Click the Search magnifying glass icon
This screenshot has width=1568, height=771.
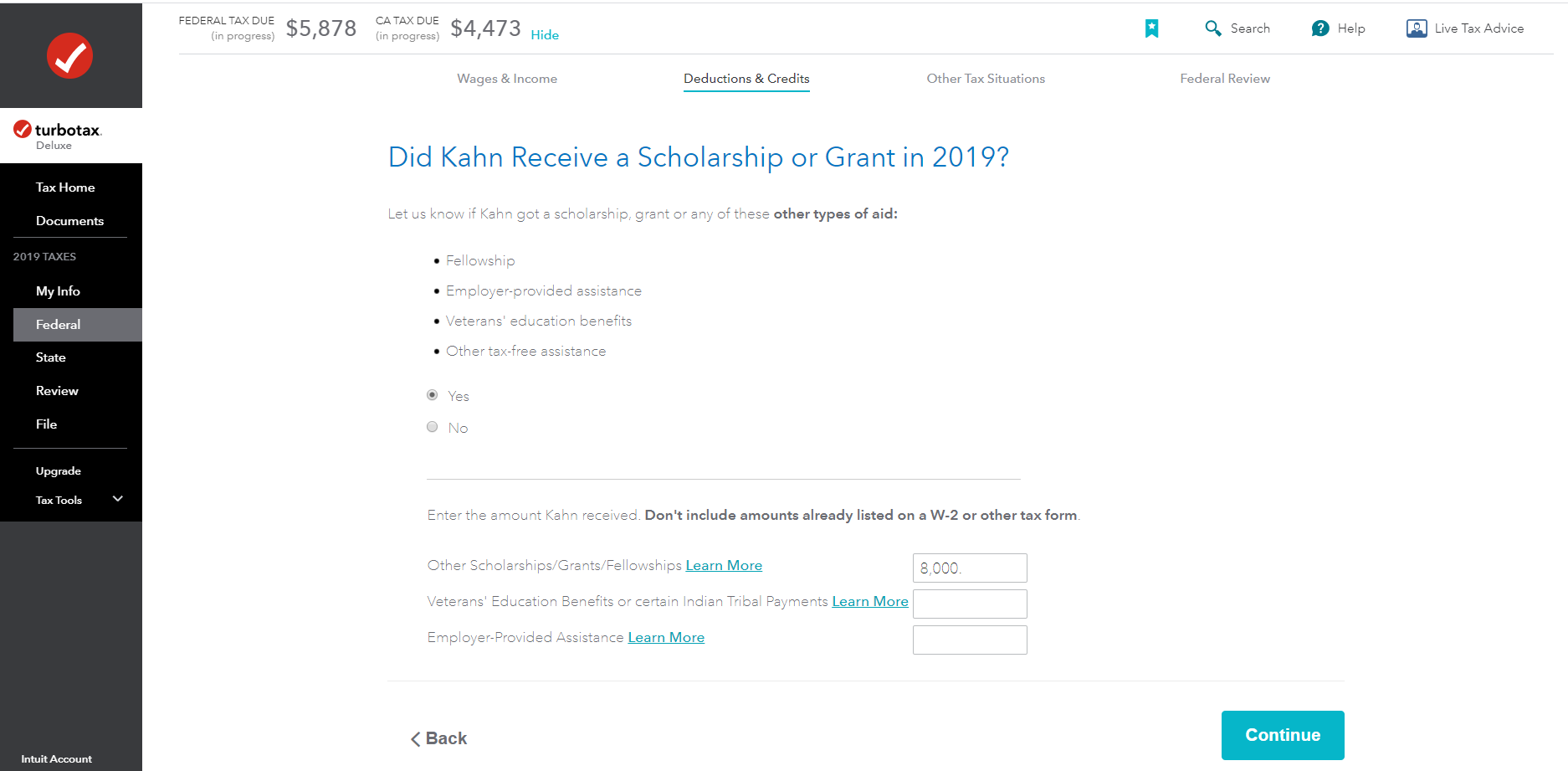pos(1212,28)
